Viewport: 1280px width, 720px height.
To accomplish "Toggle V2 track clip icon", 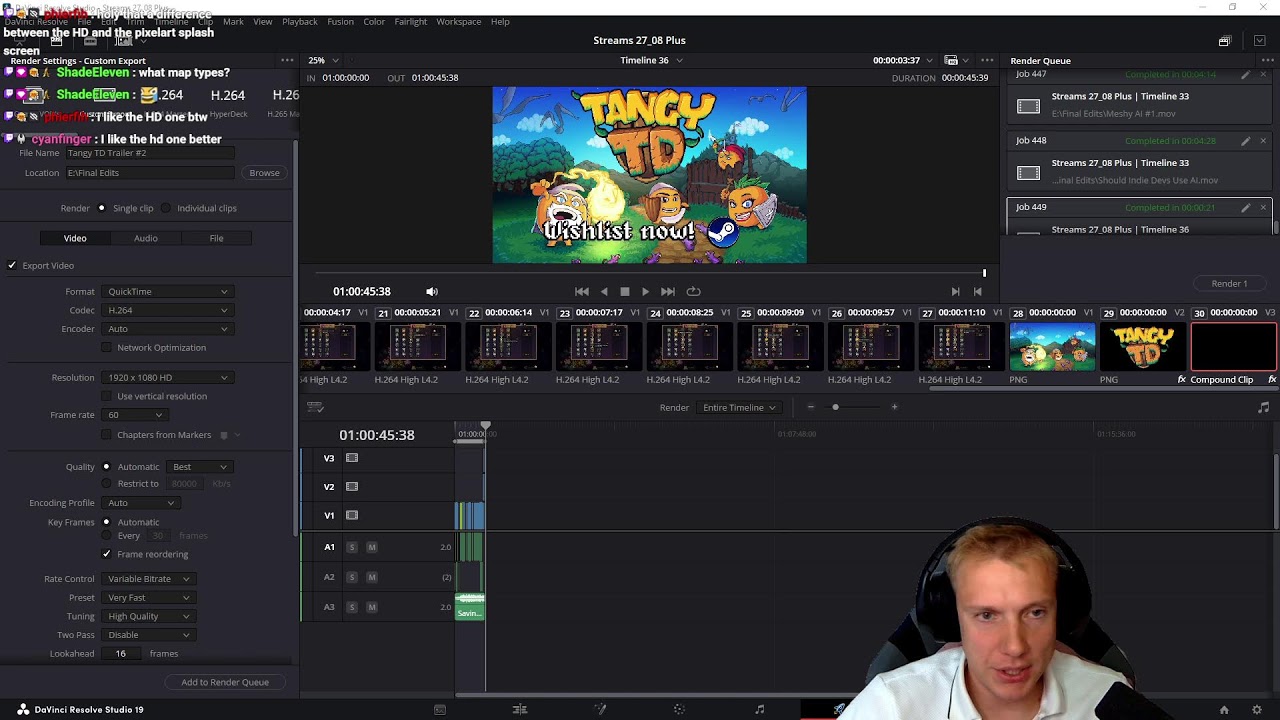I will 352,487.
